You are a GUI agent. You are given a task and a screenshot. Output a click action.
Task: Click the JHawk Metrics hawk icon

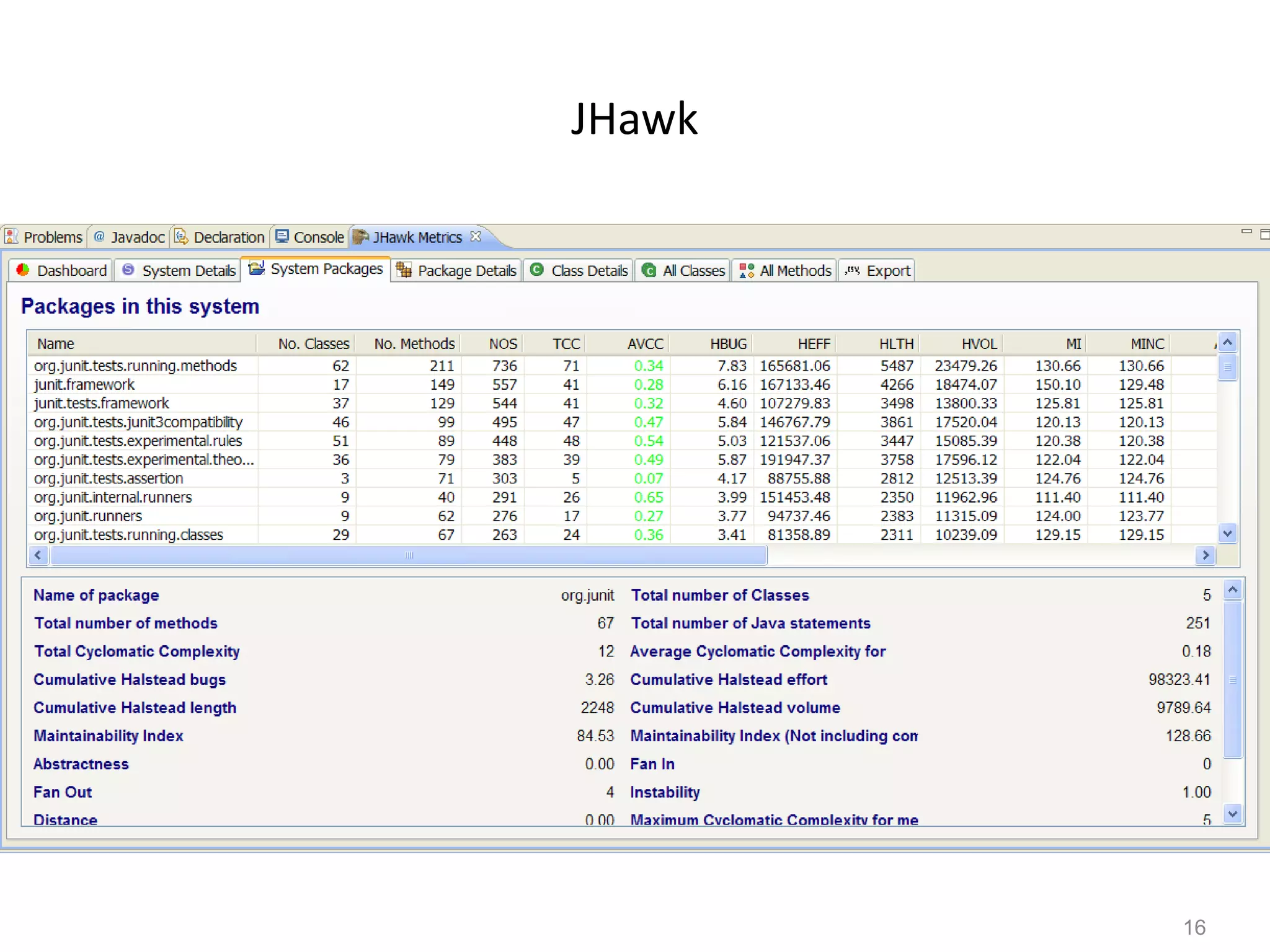[360, 237]
